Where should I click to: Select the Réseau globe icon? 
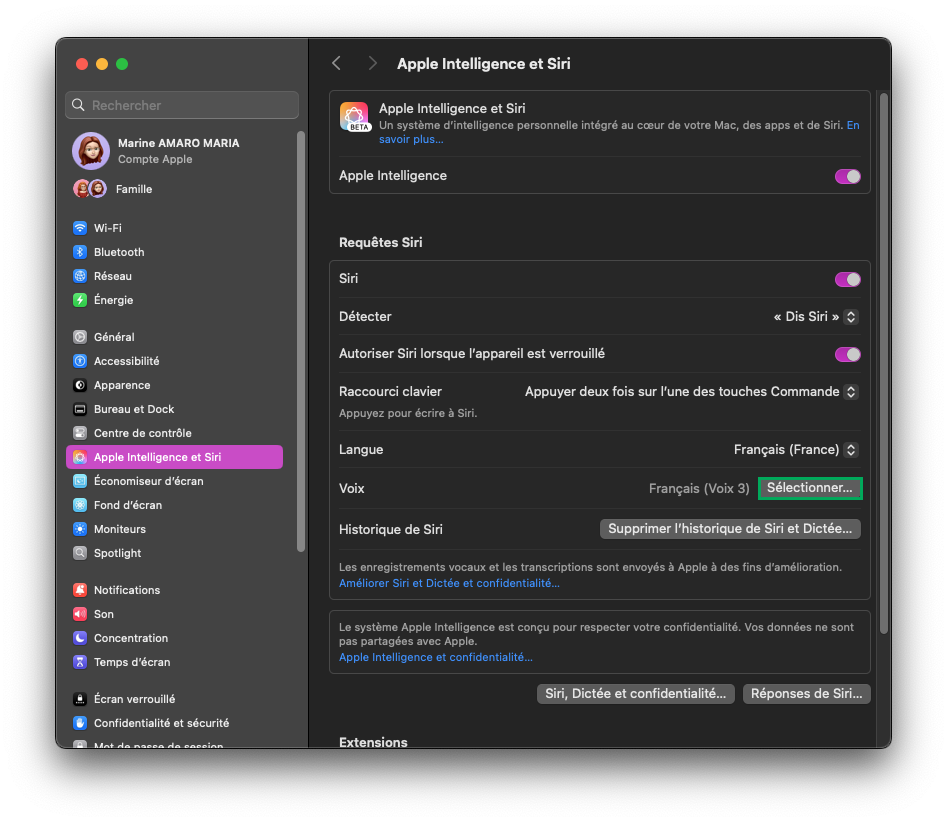coord(80,276)
